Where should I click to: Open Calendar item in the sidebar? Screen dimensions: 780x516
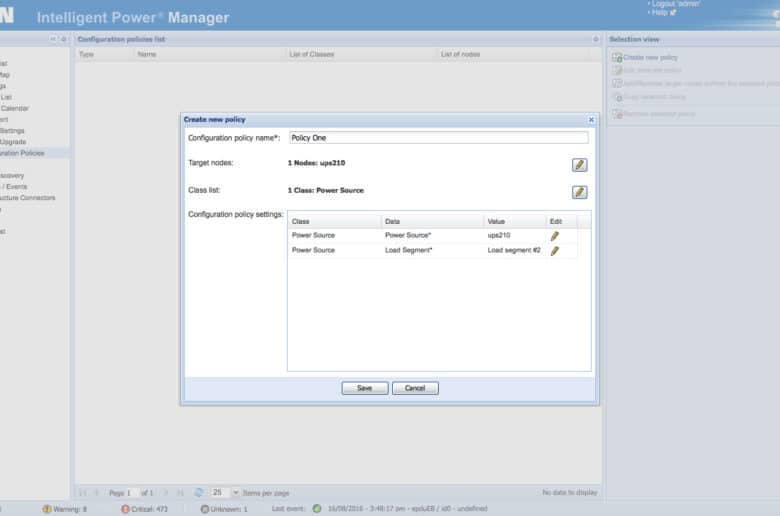pyautogui.click(x=14, y=108)
